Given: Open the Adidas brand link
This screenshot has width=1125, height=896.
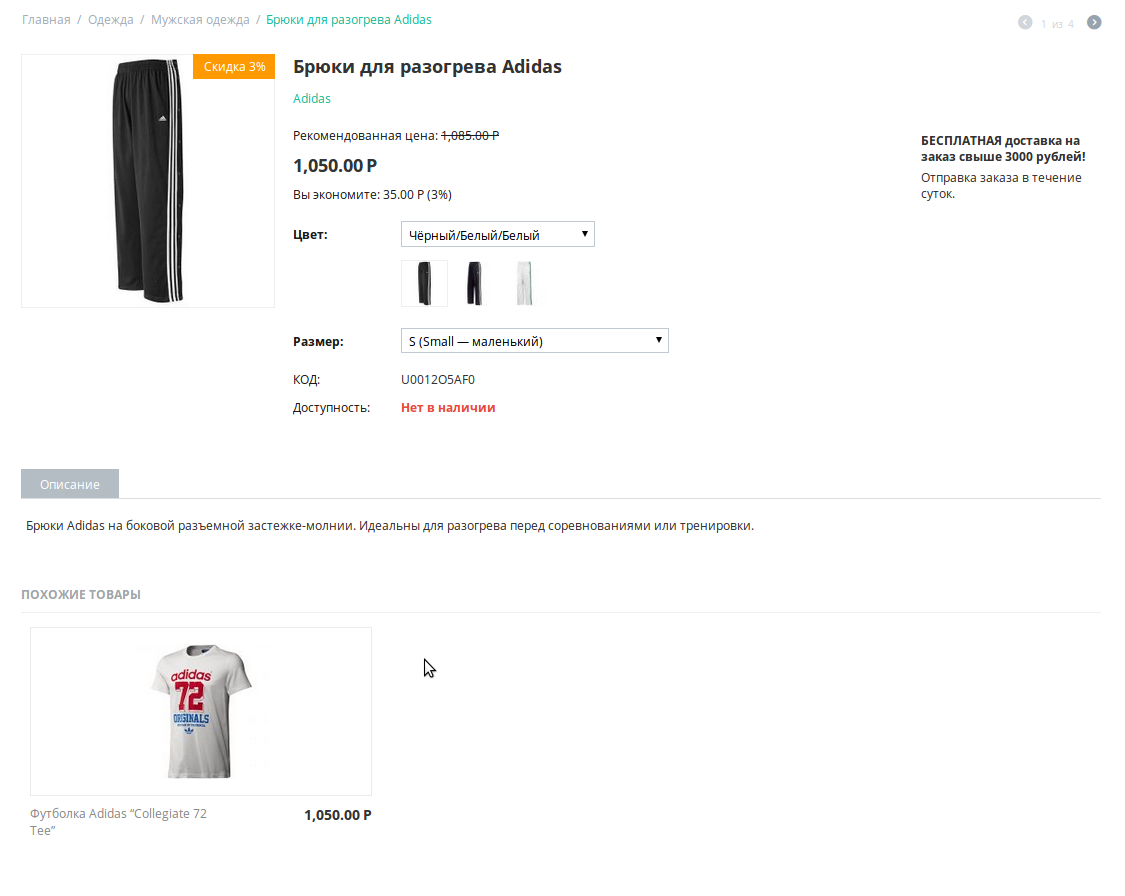Looking at the screenshot, I should pyautogui.click(x=311, y=98).
